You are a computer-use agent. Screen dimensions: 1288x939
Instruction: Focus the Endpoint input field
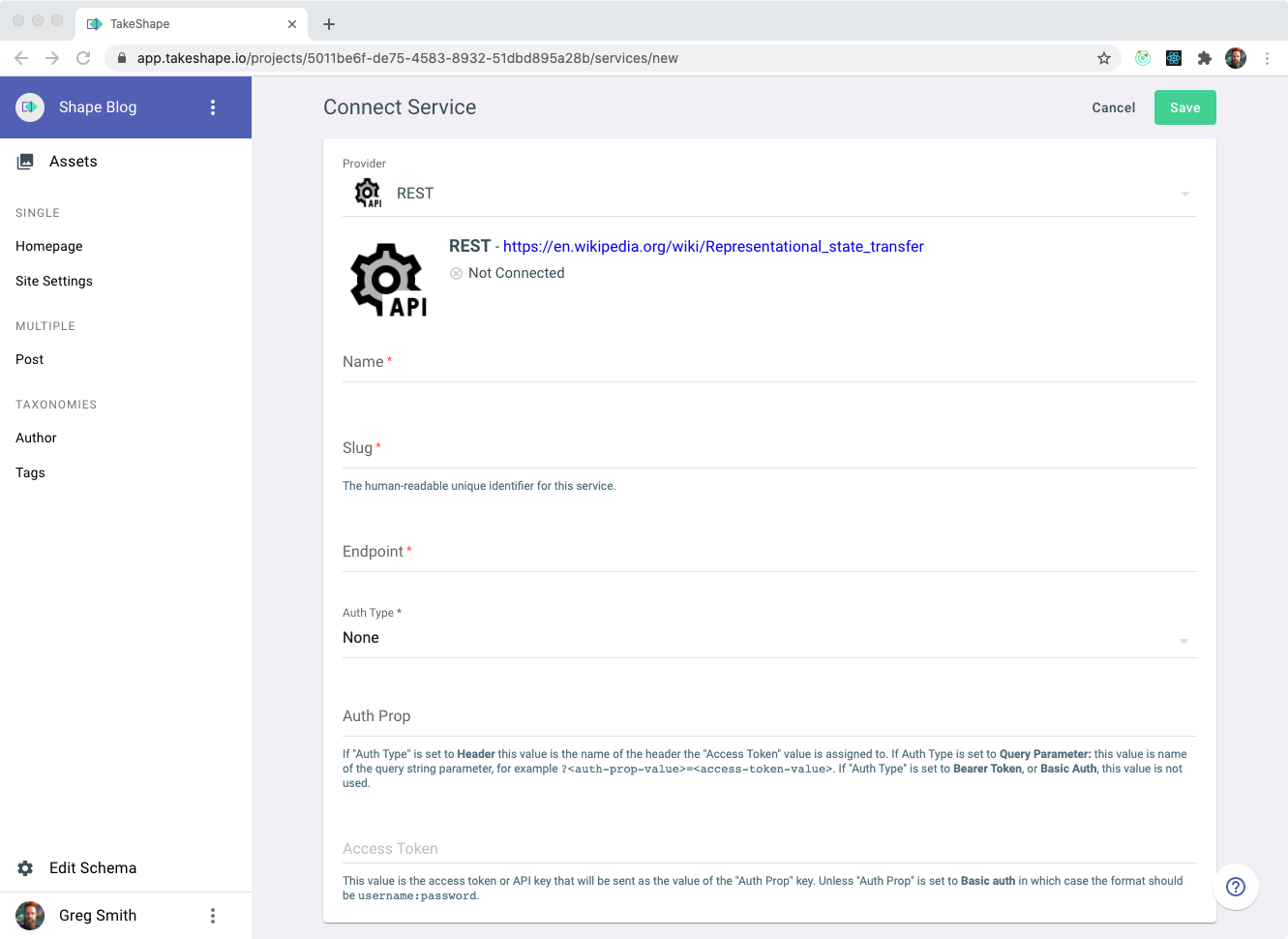click(x=769, y=552)
